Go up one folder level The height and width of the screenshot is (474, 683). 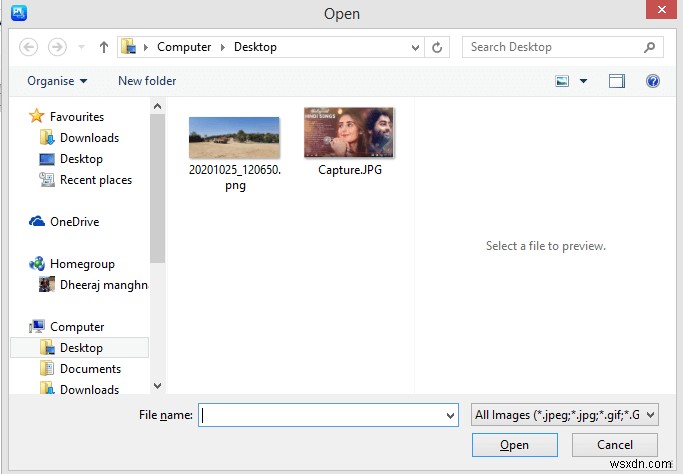(x=104, y=47)
